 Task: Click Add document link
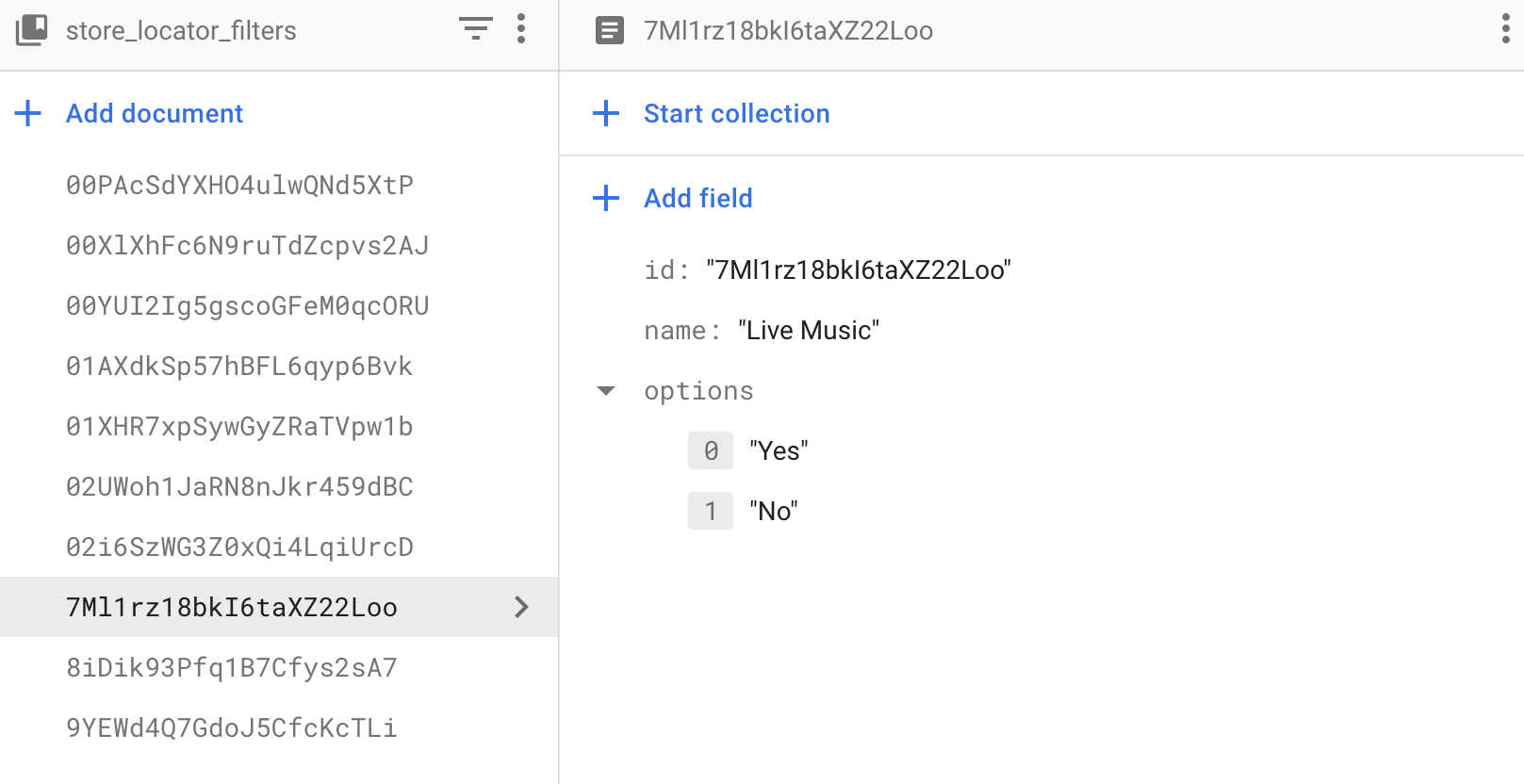(155, 113)
